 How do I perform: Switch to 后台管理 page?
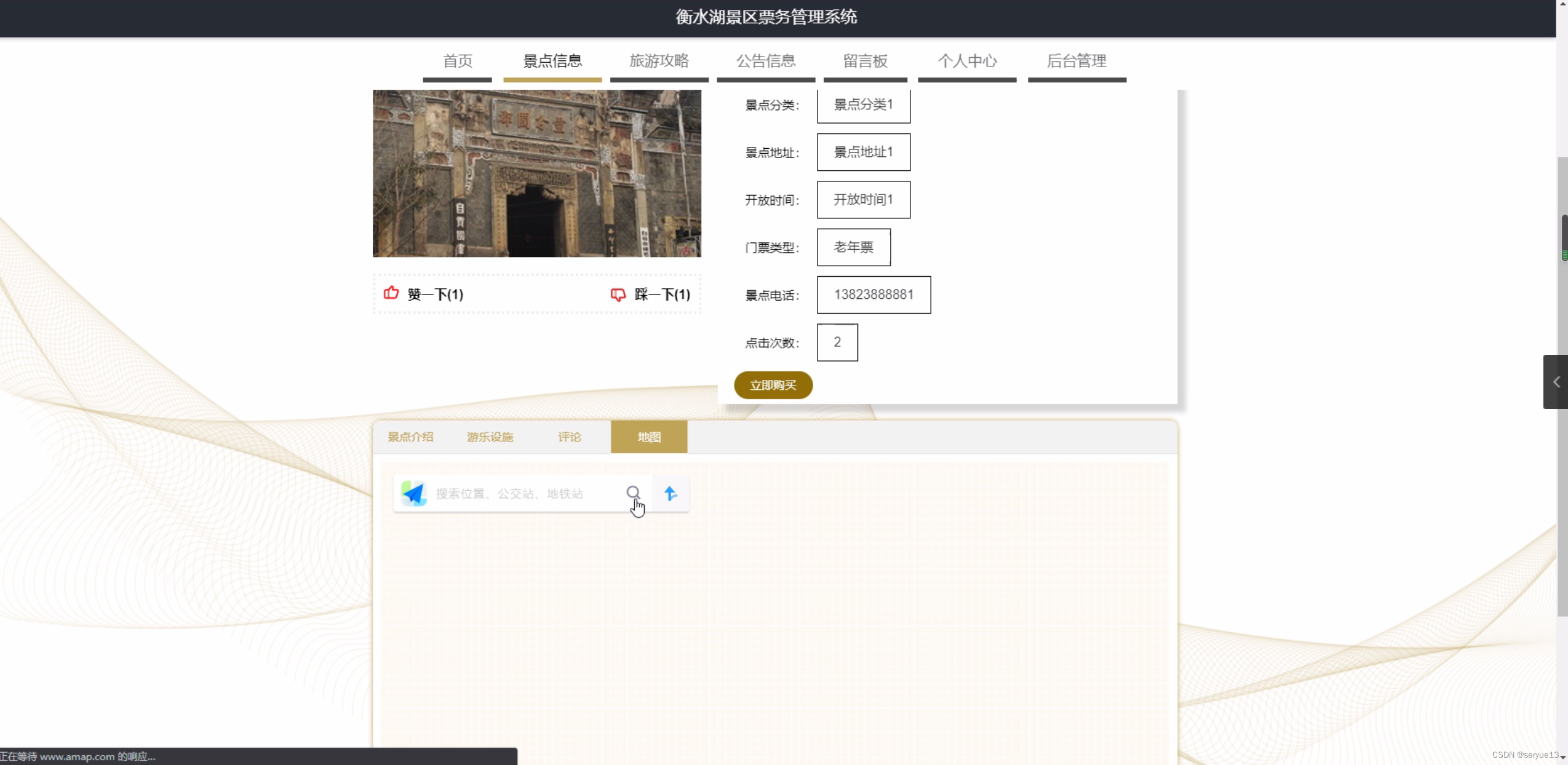pyautogui.click(x=1077, y=61)
